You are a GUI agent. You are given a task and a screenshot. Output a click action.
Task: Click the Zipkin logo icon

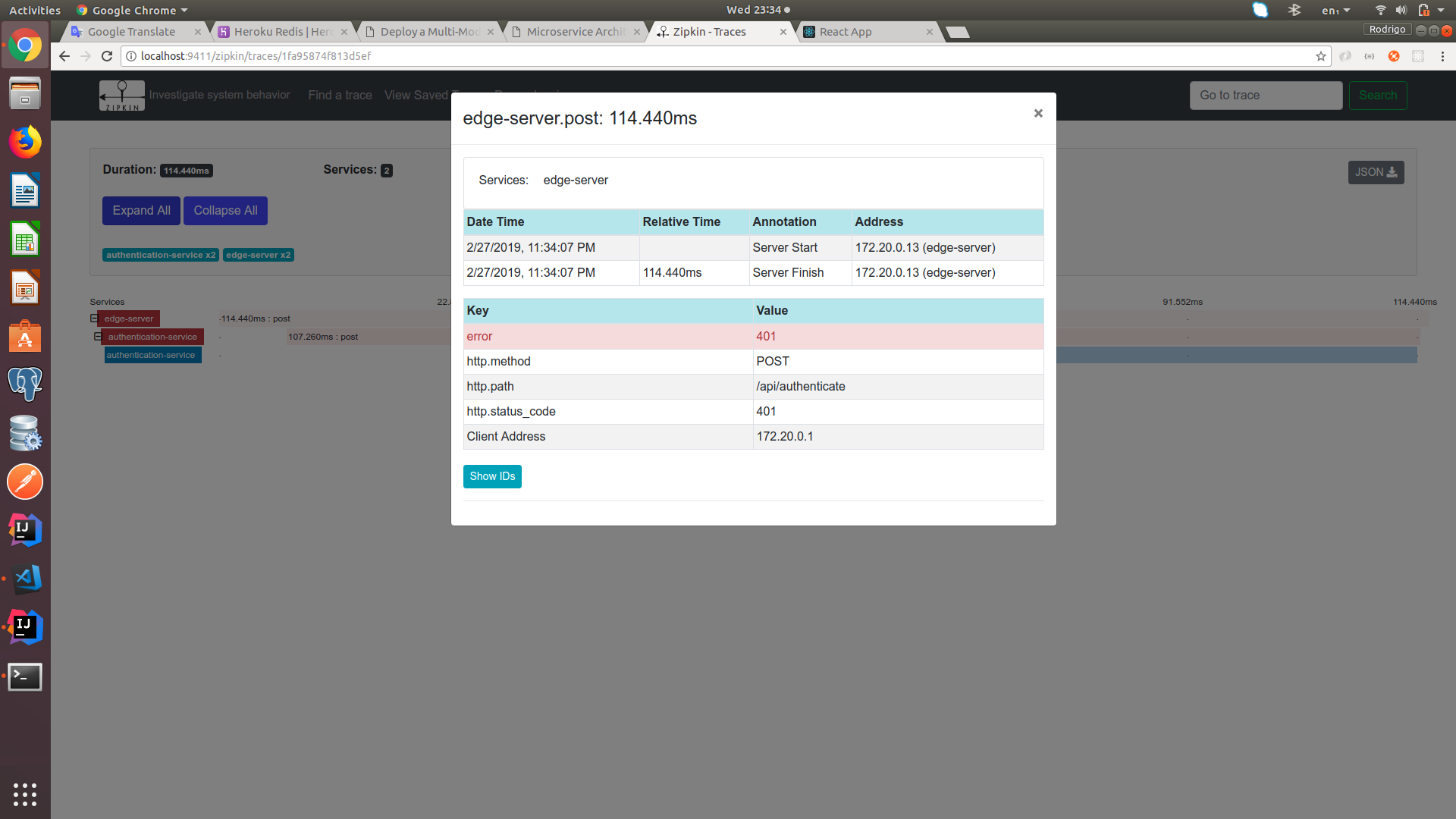[x=121, y=96]
